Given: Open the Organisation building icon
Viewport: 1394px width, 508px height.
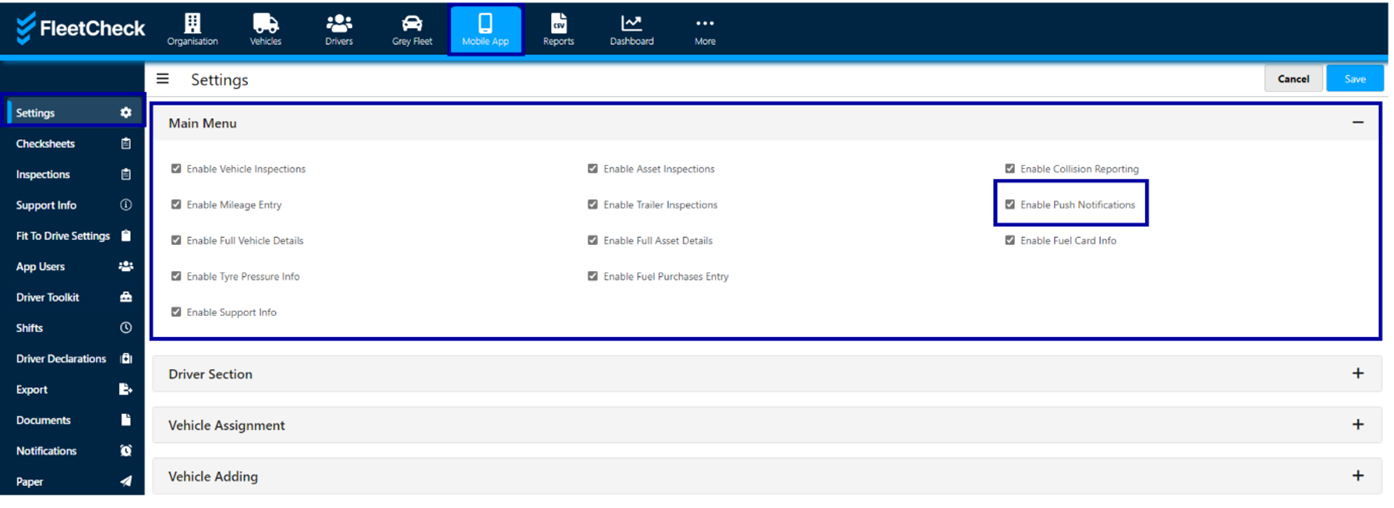Looking at the screenshot, I should 192,24.
